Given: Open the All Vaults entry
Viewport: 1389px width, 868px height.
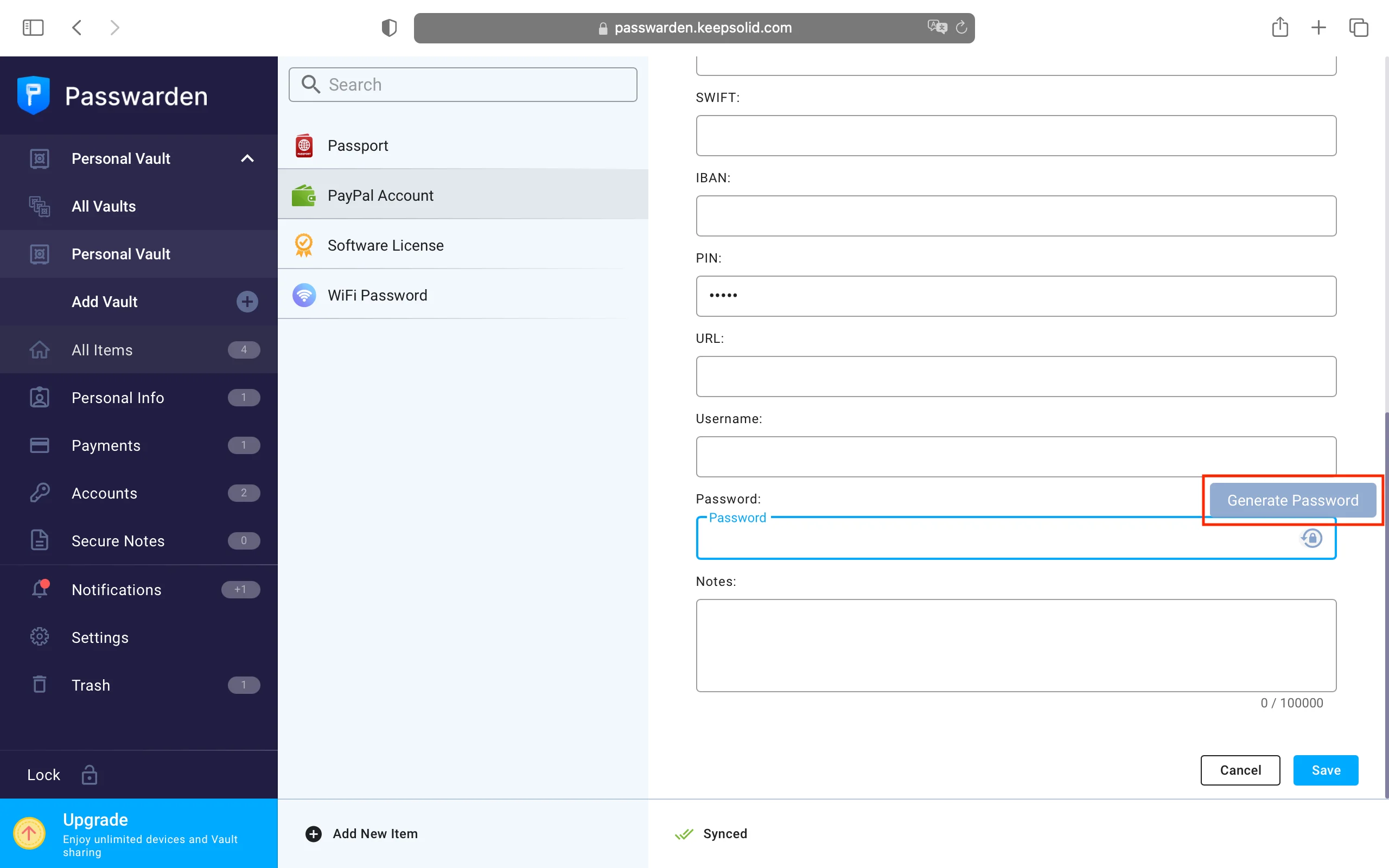Looking at the screenshot, I should tap(104, 206).
